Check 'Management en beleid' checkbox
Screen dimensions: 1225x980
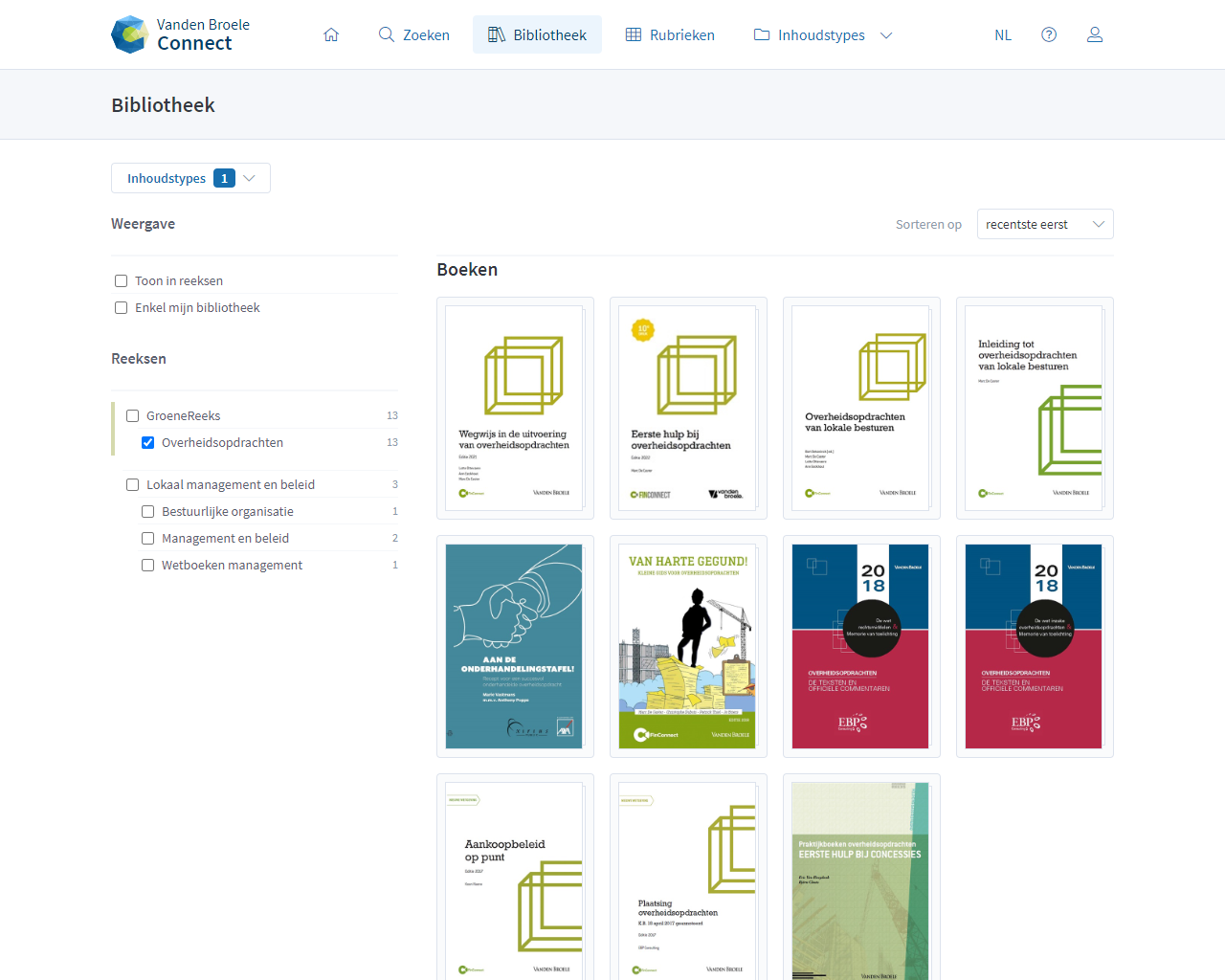(x=148, y=538)
